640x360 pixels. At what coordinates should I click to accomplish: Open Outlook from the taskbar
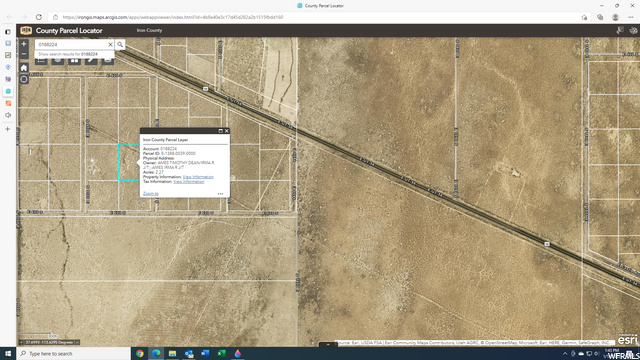click(x=189, y=353)
